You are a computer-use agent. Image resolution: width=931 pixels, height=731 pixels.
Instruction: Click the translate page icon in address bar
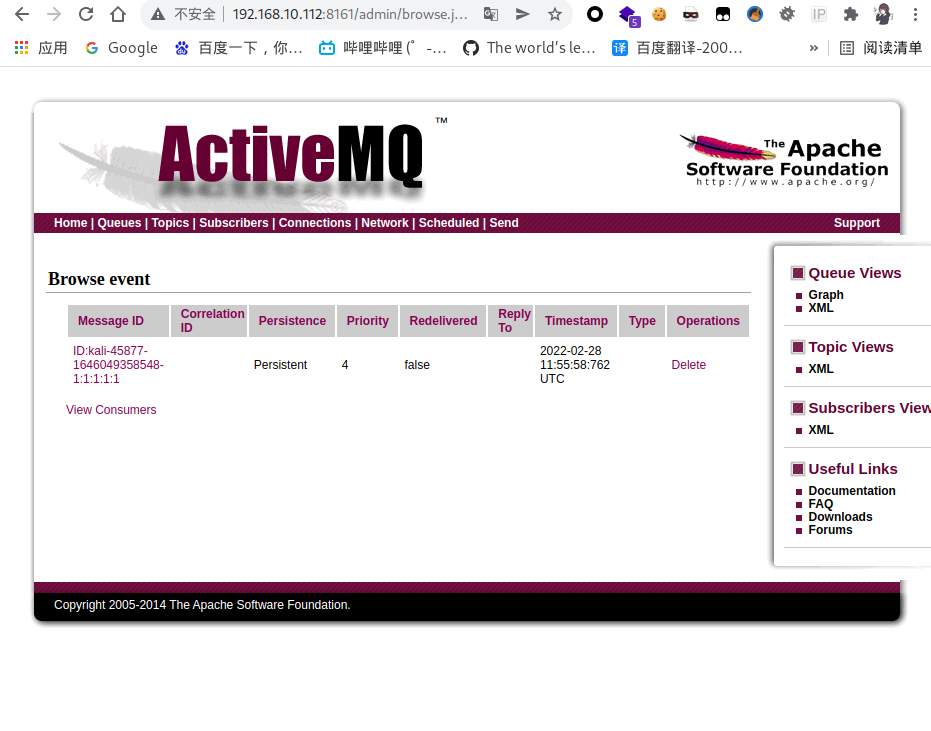tap(490, 14)
